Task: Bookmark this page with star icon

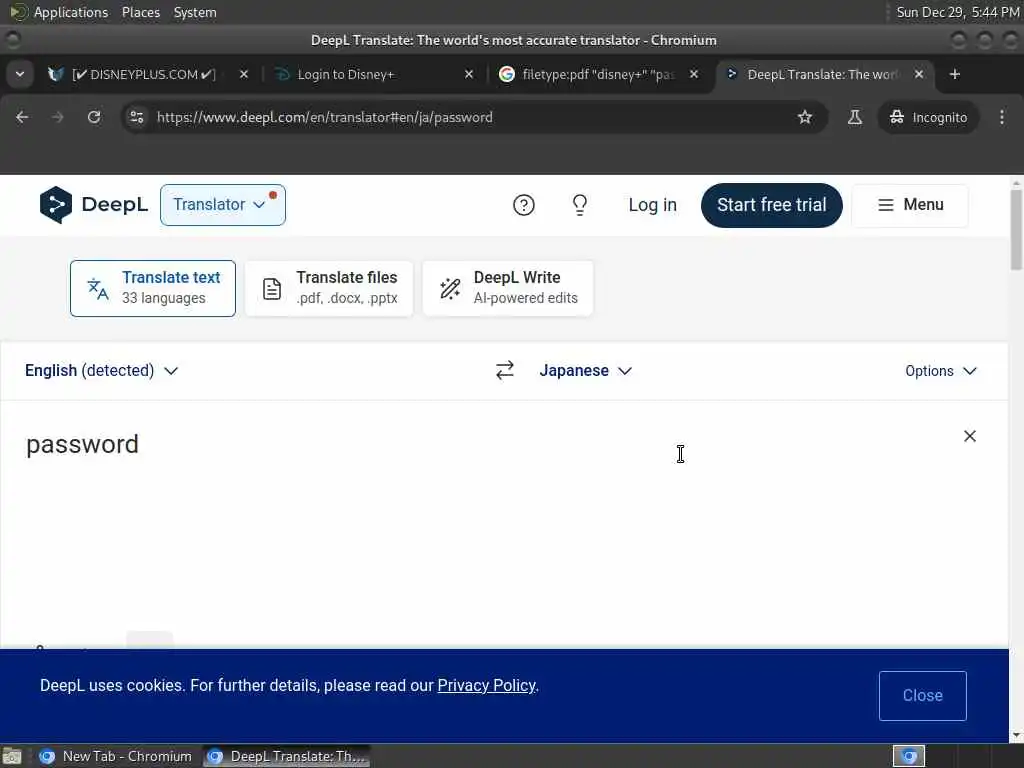Action: click(x=805, y=117)
